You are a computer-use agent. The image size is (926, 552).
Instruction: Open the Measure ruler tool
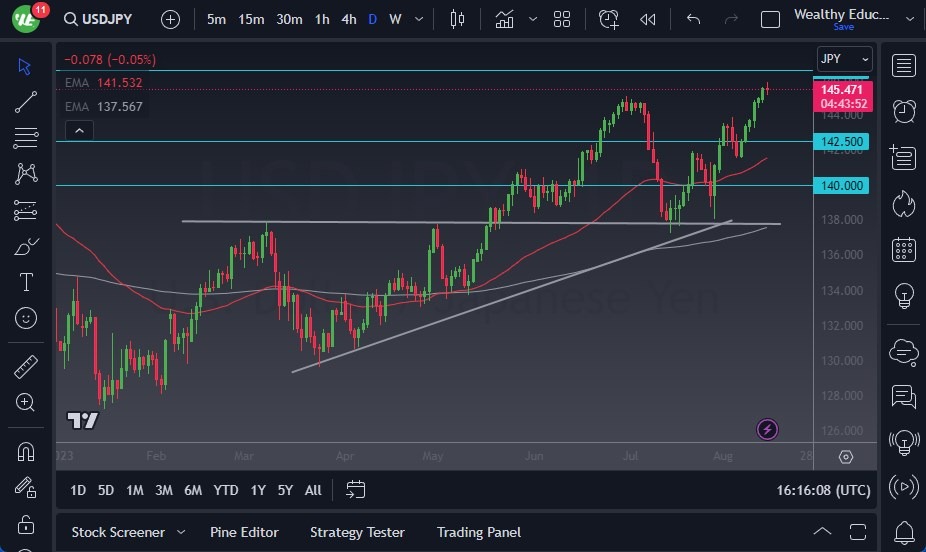(x=27, y=367)
